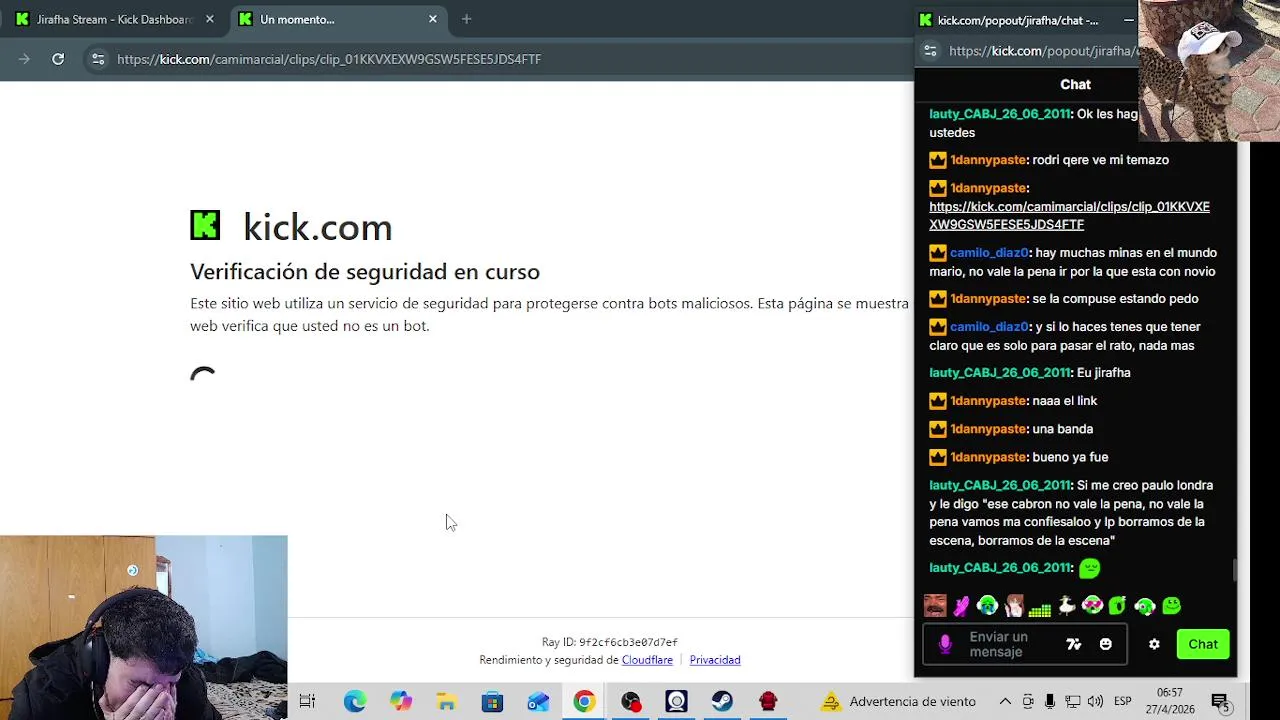Click 1dannypaste on the naaa el link message
This screenshot has width=1280, height=720.
[x=988, y=401]
